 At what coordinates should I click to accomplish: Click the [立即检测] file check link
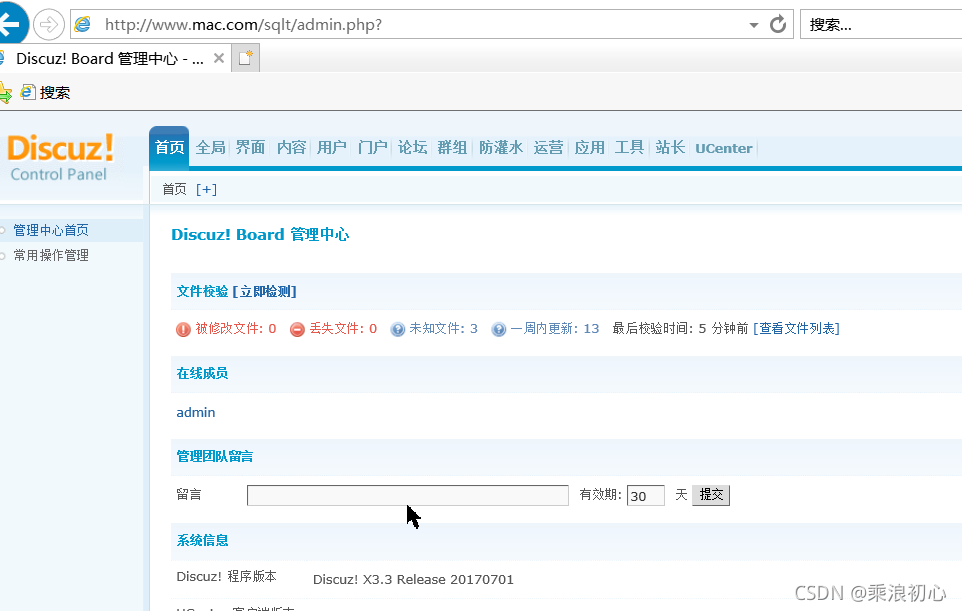pyautogui.click(x=264, y=291)
